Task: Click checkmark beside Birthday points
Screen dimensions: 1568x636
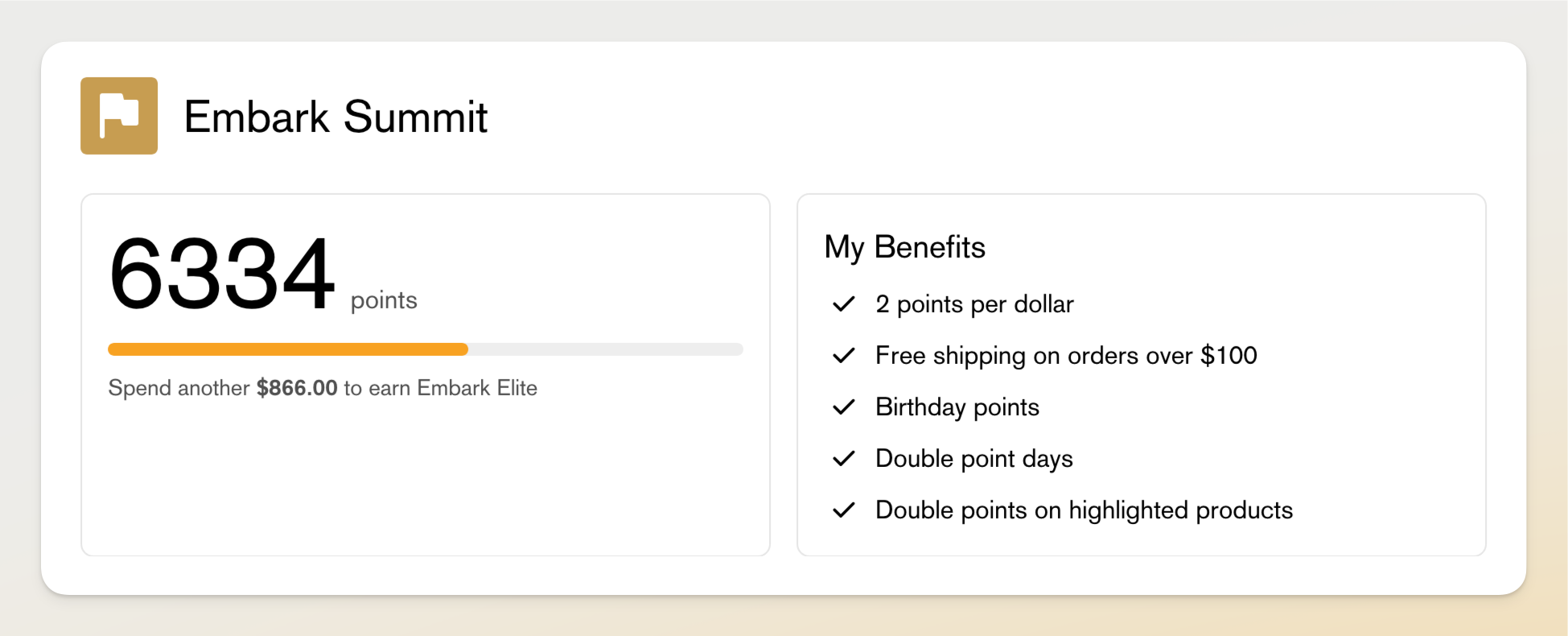Action: (843, 407)
